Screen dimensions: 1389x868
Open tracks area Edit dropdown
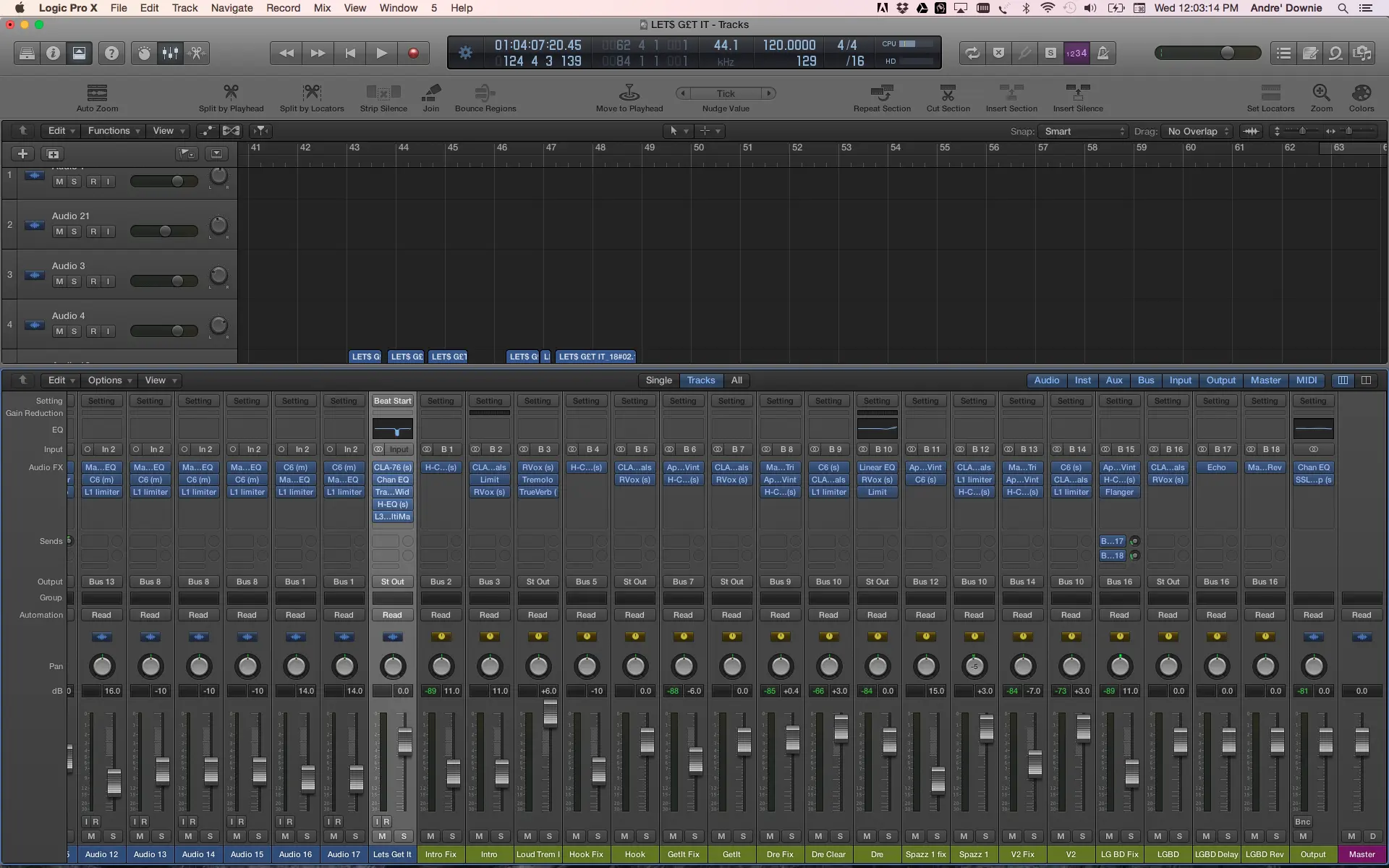pos(61,131)
